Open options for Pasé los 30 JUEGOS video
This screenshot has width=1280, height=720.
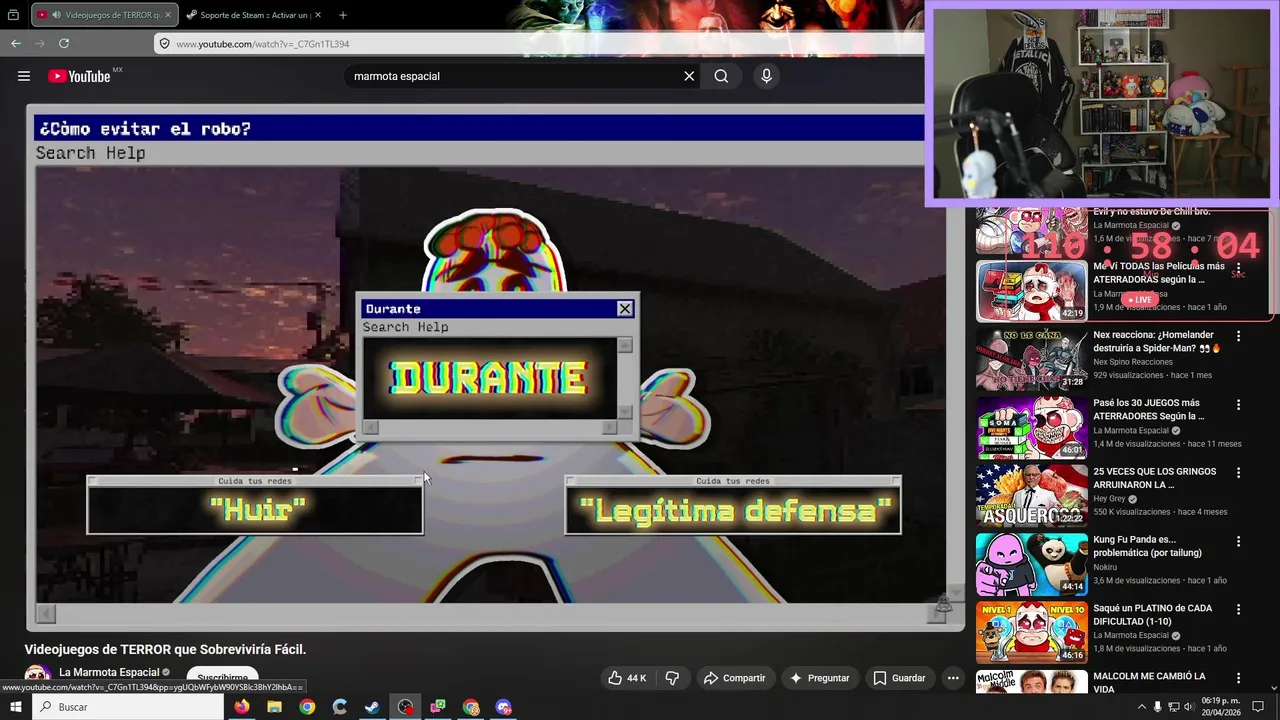tap(1238, 405)
